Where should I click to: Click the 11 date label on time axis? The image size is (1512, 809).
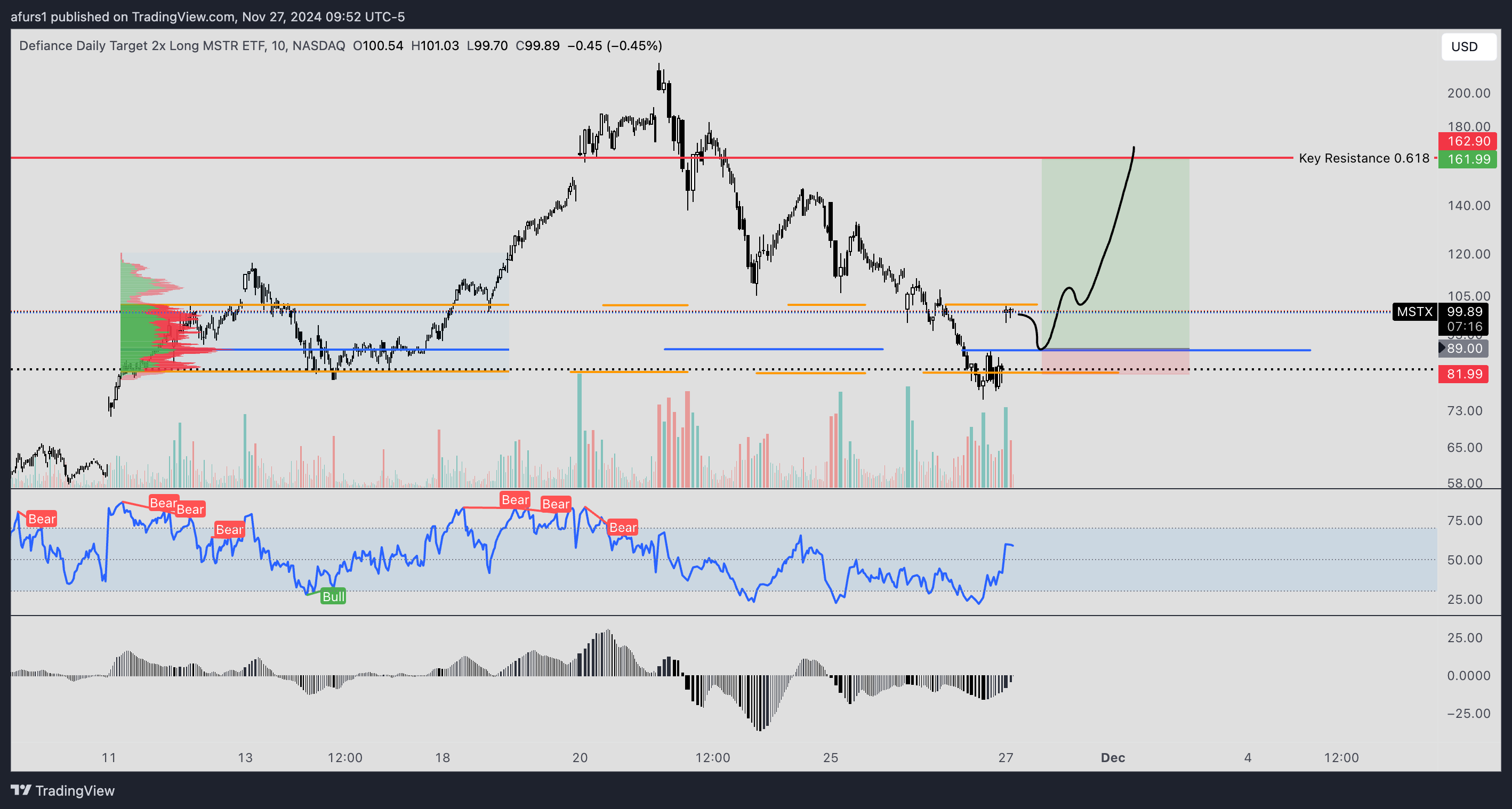109,757
